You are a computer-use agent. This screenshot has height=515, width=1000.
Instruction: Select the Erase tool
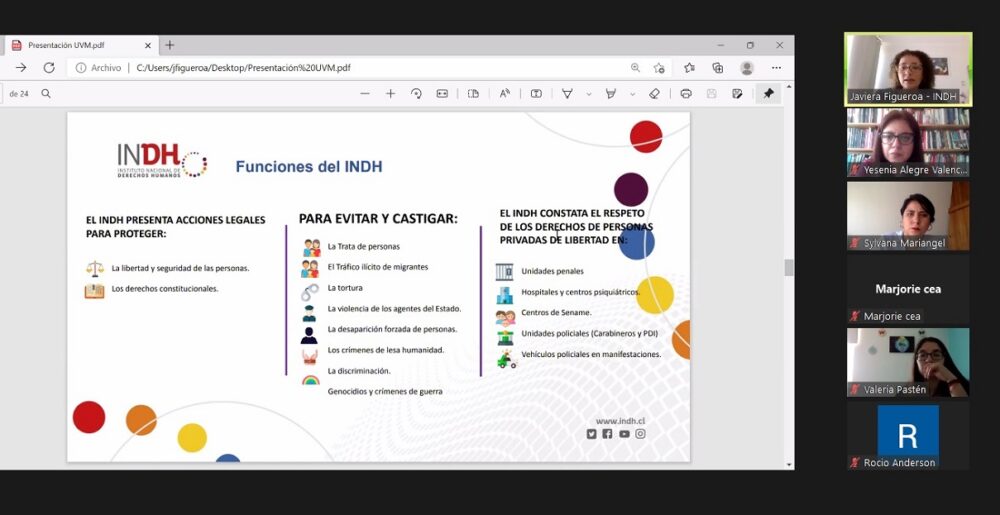tap(654, 94)
